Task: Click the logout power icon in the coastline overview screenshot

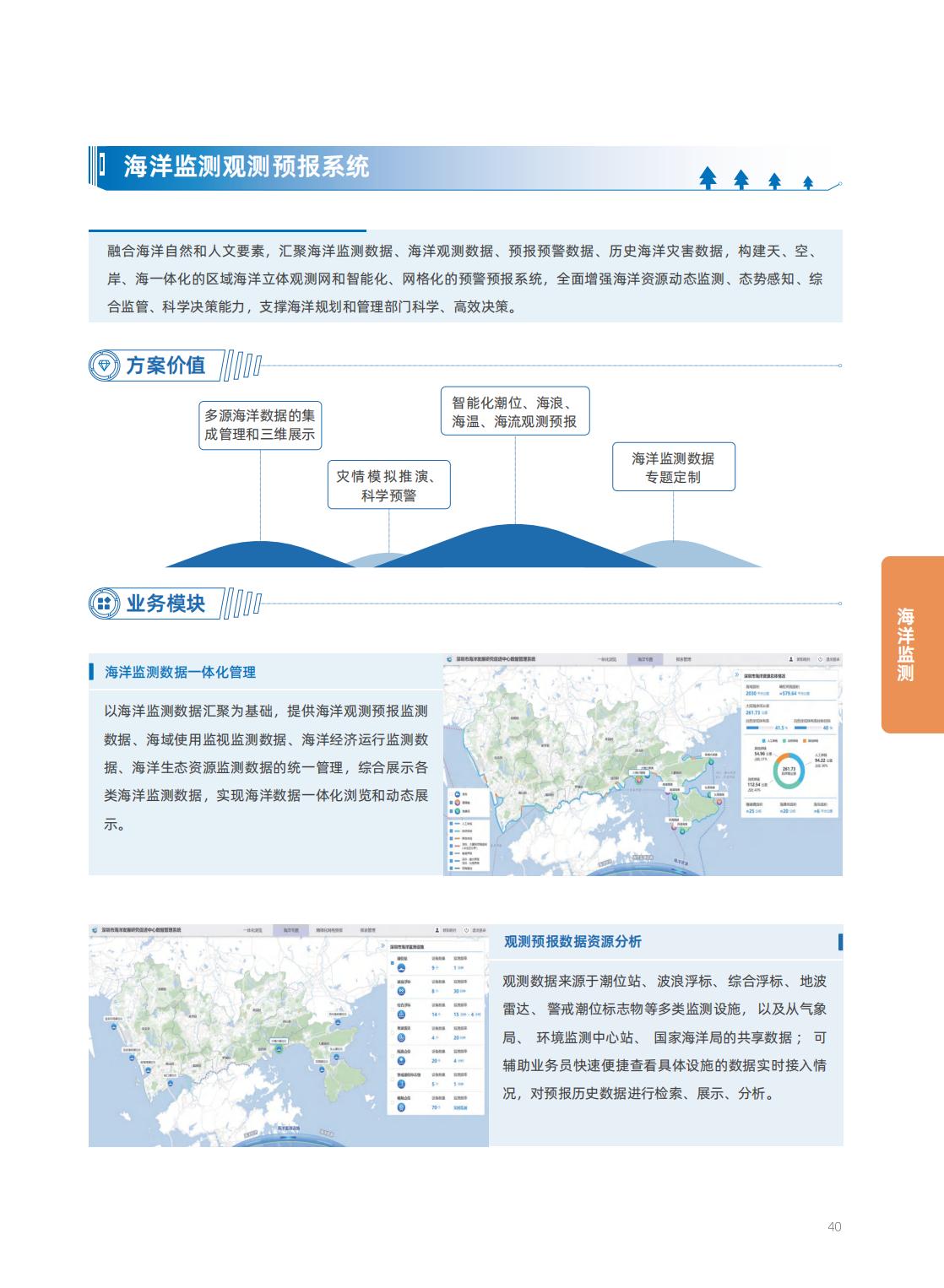Action: click(x=821, y=659)
